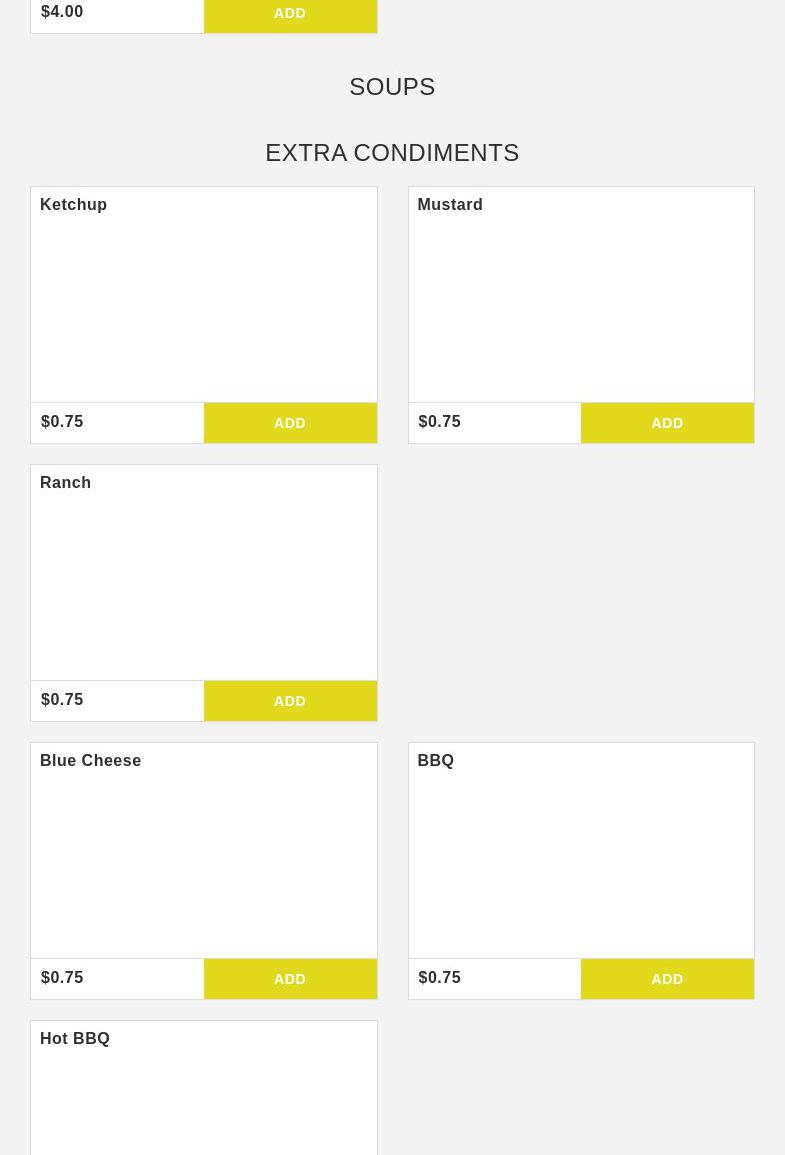Select the Ketchup item title
785x1155 pixels.
(x=74, y=205)
